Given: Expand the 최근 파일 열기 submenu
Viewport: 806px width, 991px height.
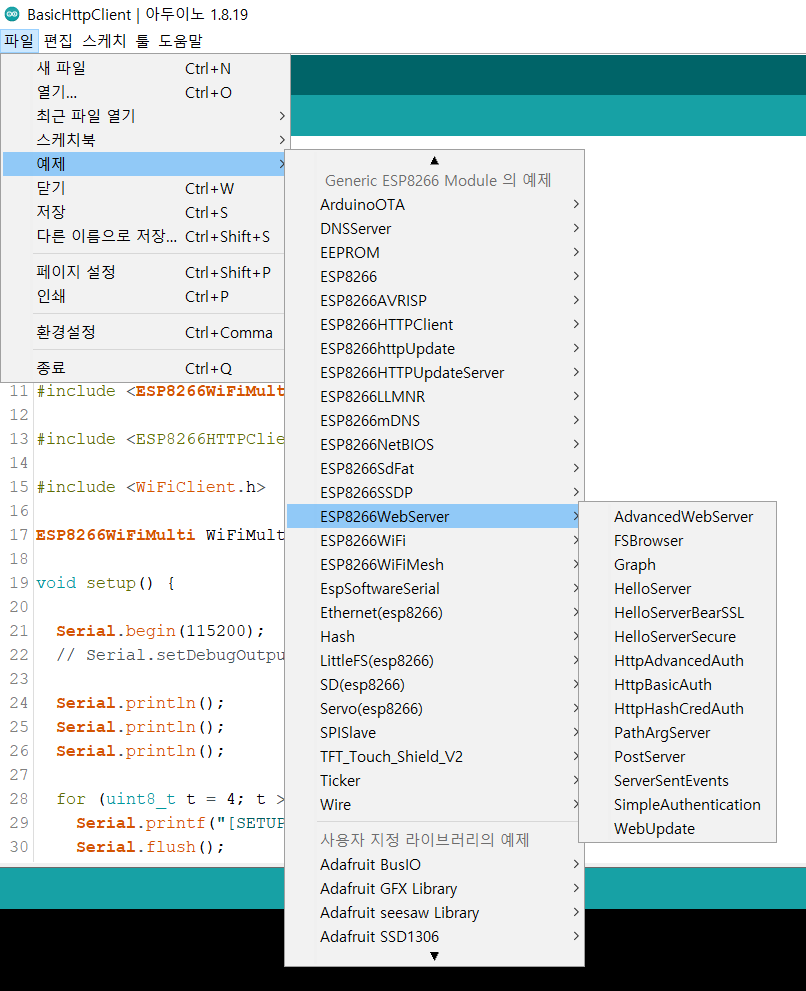Looking at the screenshot, I should [145, 116].
